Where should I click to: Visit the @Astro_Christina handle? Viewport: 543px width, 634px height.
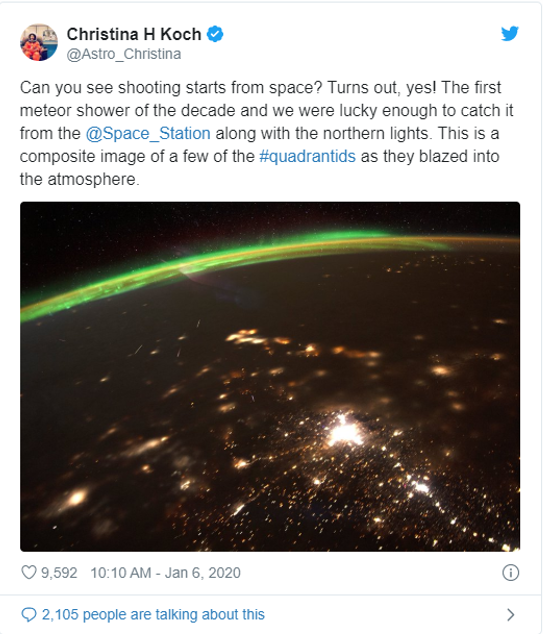coord(124,54)
